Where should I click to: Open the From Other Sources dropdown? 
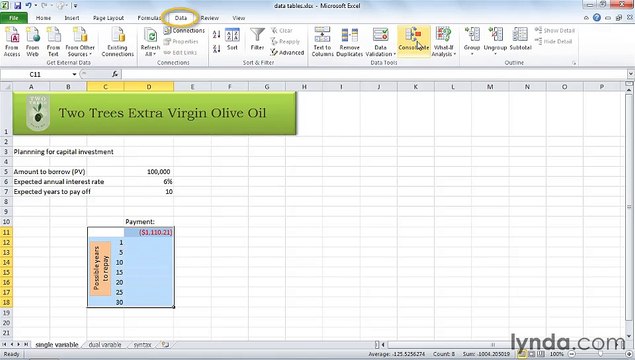(80, 41)
